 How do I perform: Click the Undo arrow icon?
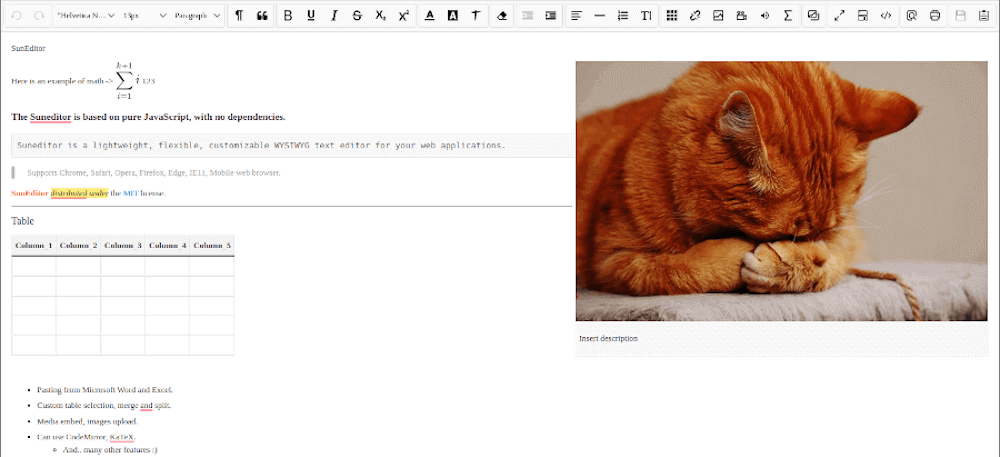[x=17, y=16]
